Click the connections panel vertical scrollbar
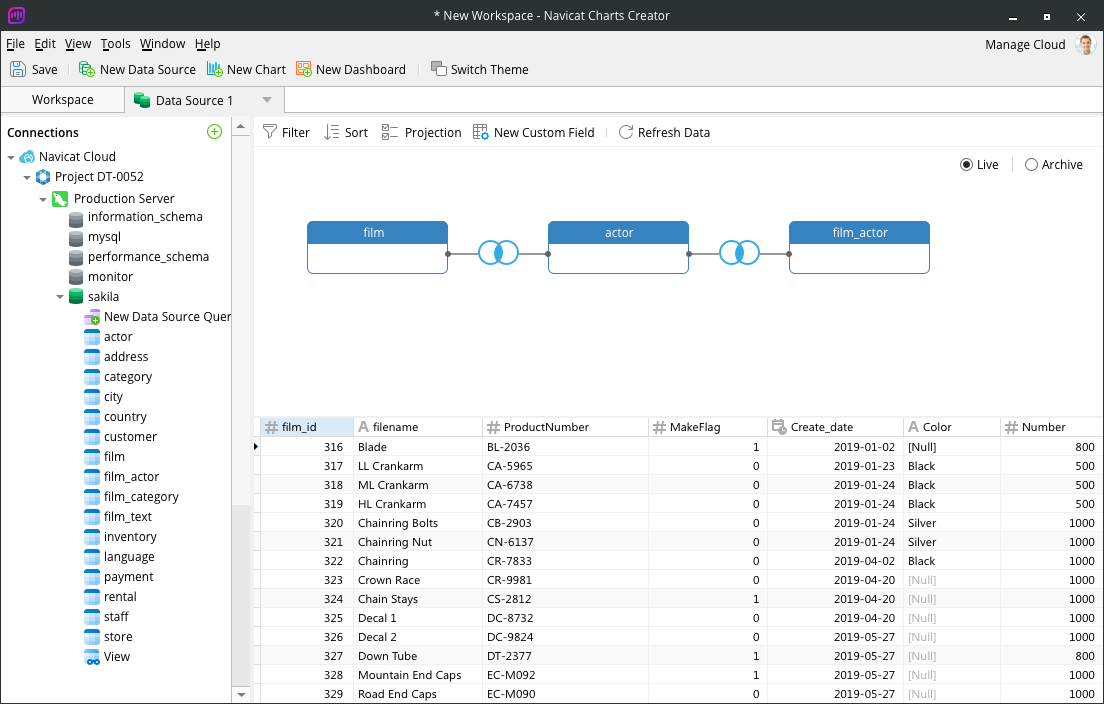Image resolution: width=1104 pixels, height=704 pixels. [241, 320]
